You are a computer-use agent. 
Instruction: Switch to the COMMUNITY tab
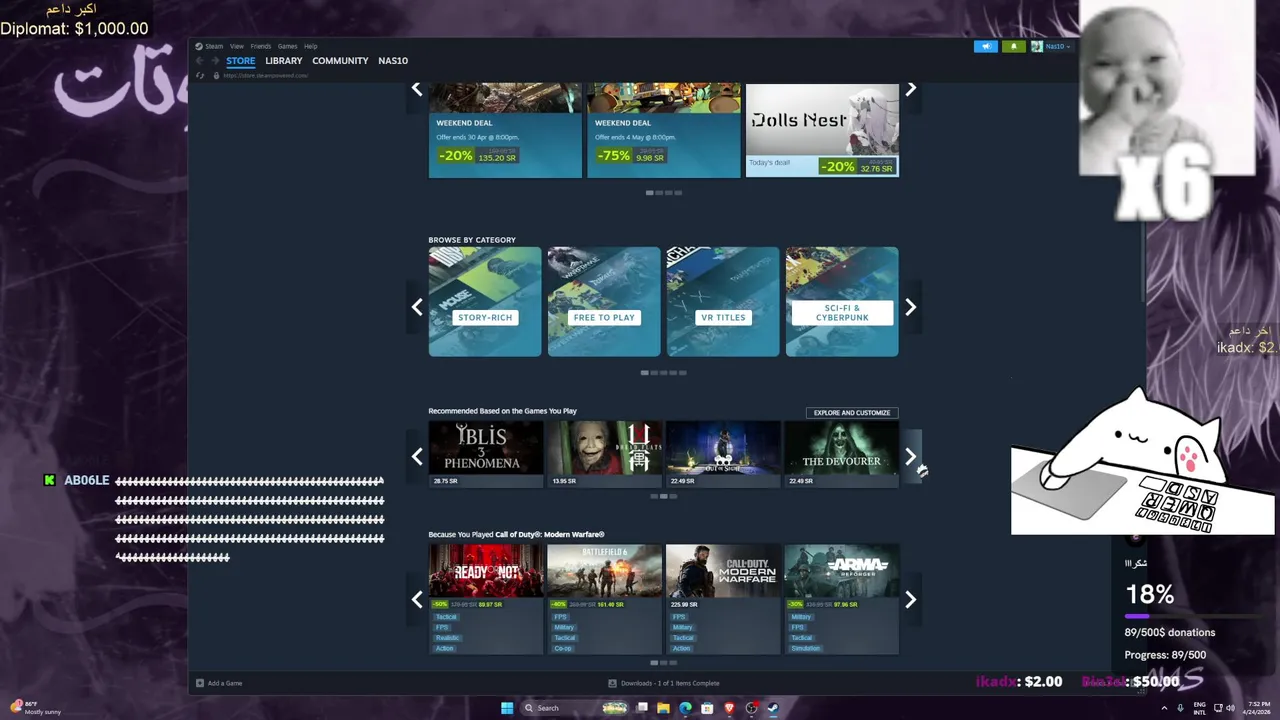(x=340, y=61)
